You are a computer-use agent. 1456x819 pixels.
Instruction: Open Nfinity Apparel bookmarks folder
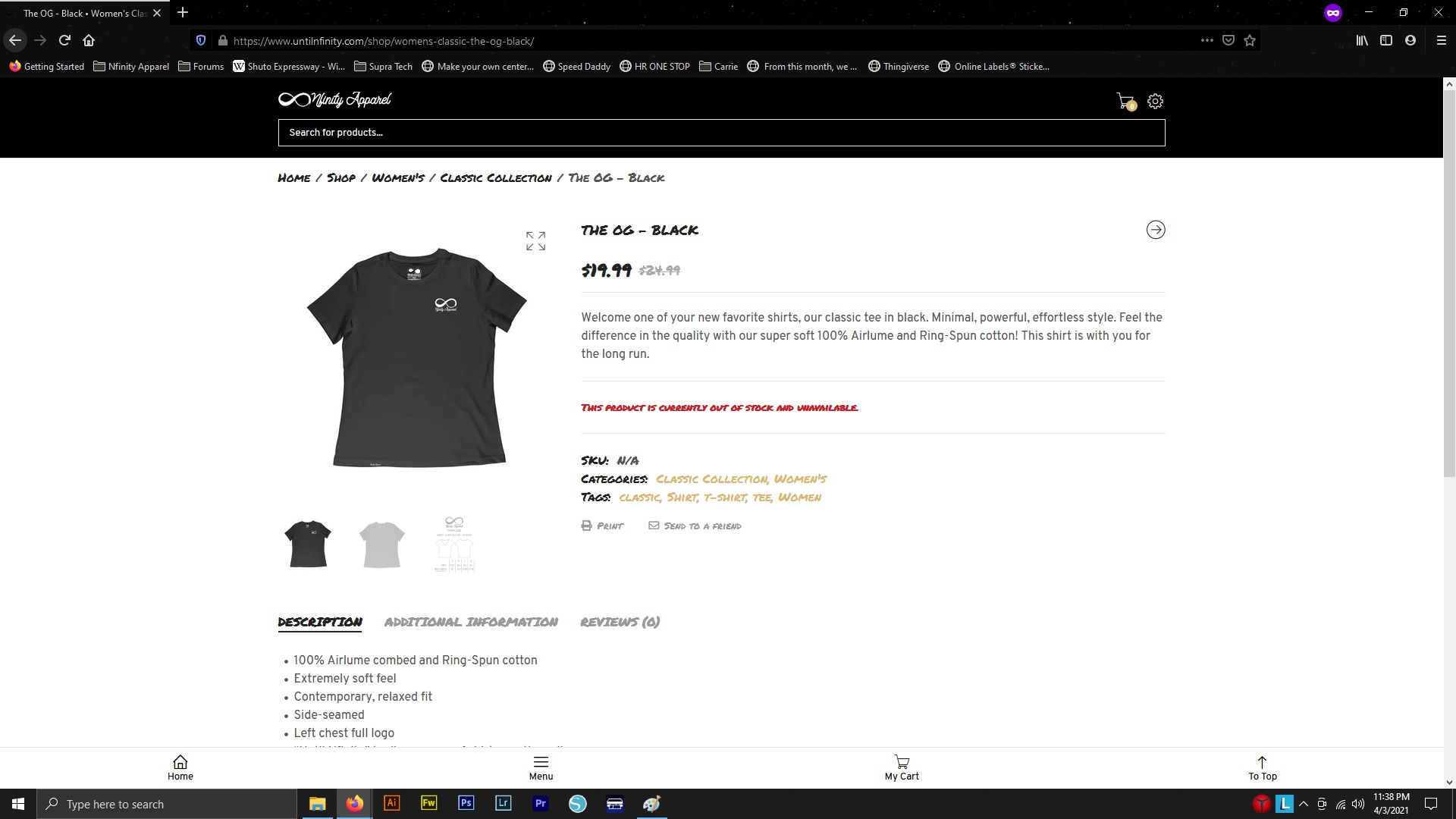tap(131, 66)
